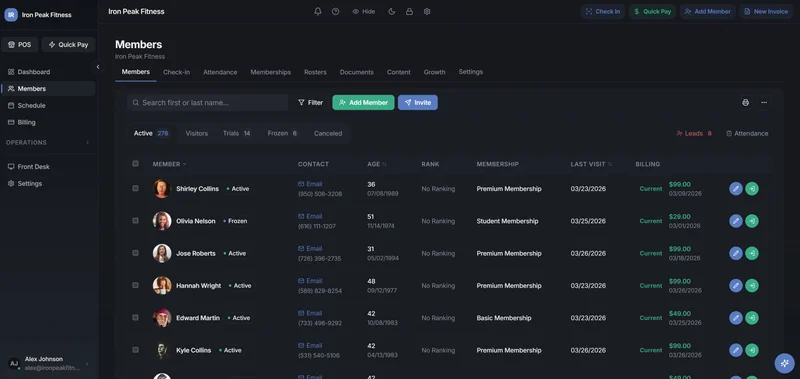
Task: Click the Email link for Olivia Nelson
Action: pyautogui.click(x=310, y=216)
